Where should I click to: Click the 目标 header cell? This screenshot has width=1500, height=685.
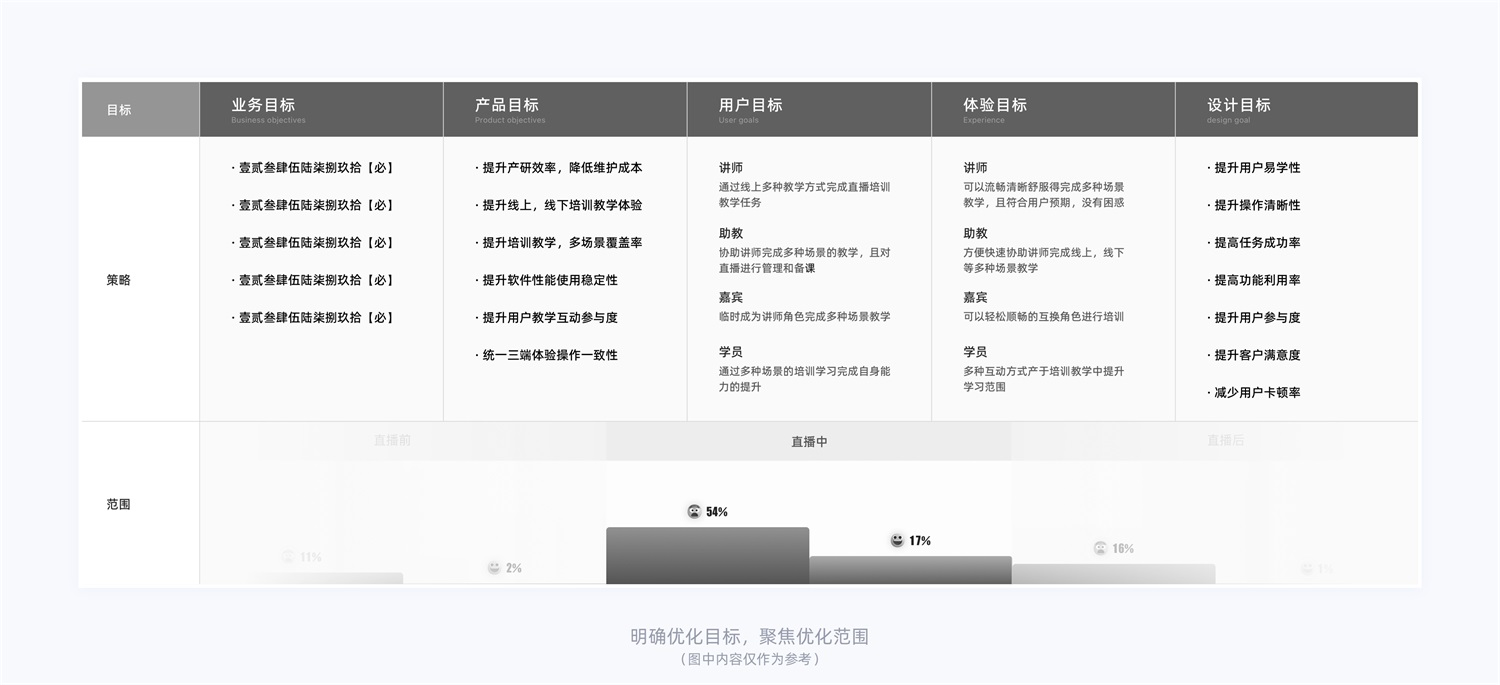pos(118,109)
